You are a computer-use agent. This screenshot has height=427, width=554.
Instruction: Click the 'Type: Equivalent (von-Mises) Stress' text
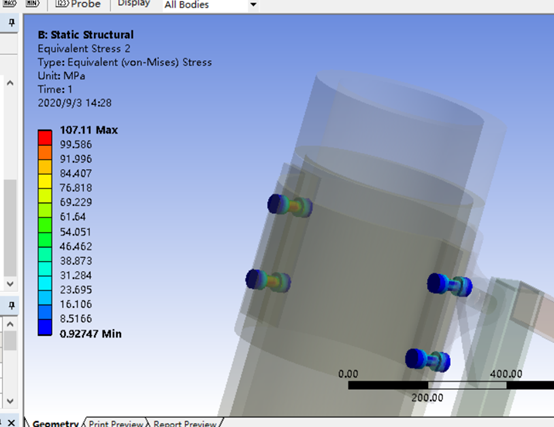(x=125, y=63)
